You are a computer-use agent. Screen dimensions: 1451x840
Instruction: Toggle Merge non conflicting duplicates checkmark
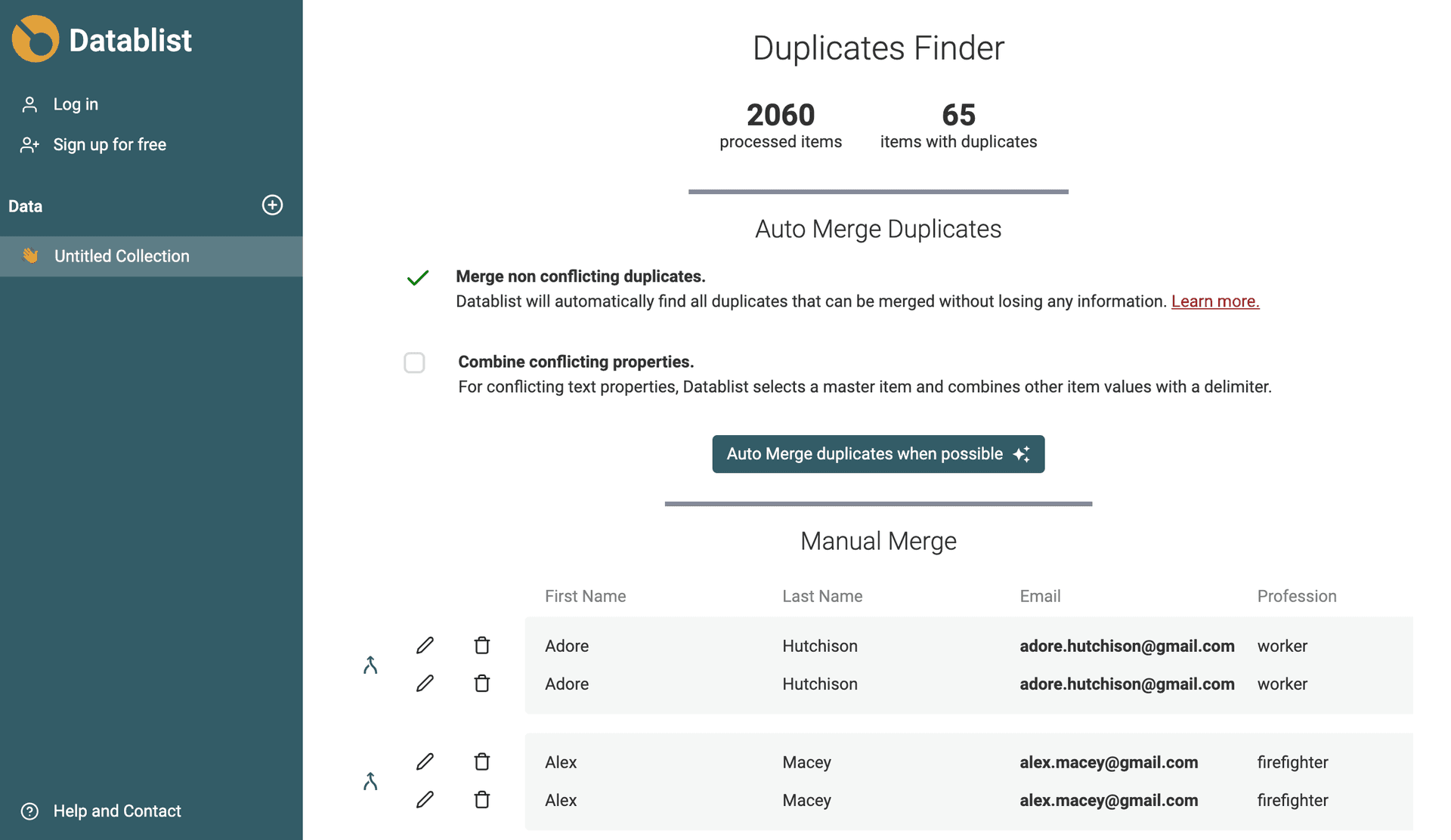point(418,278)
